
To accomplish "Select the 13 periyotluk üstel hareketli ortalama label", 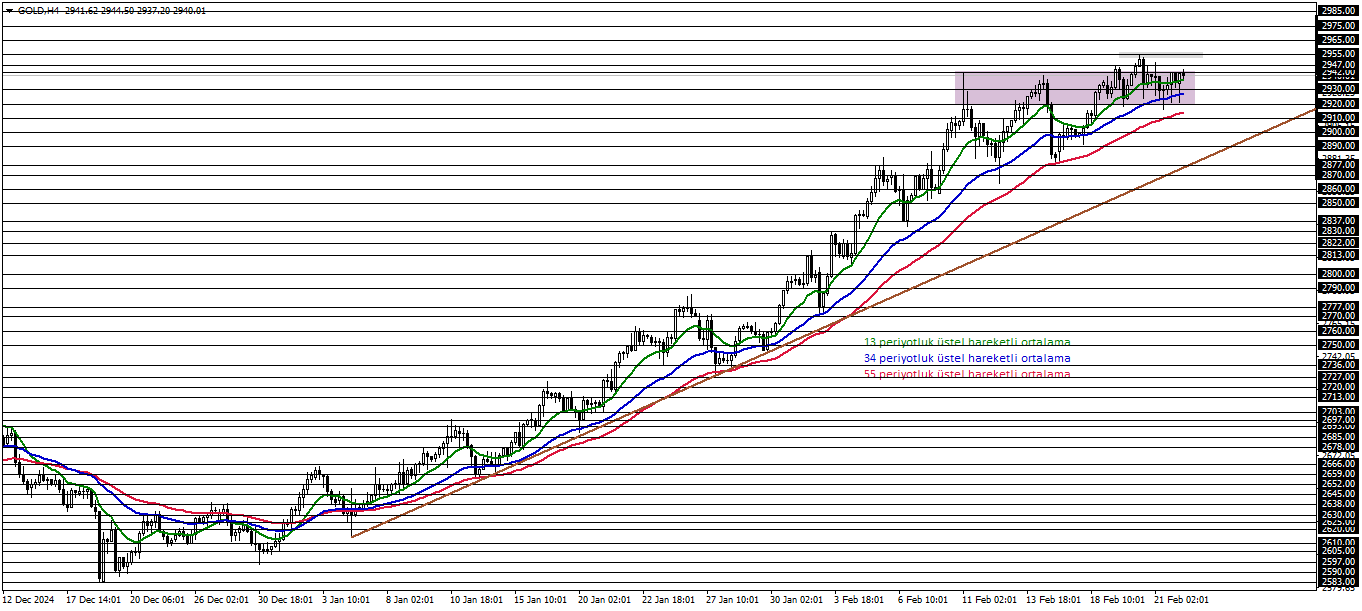I will click(967, 342).
